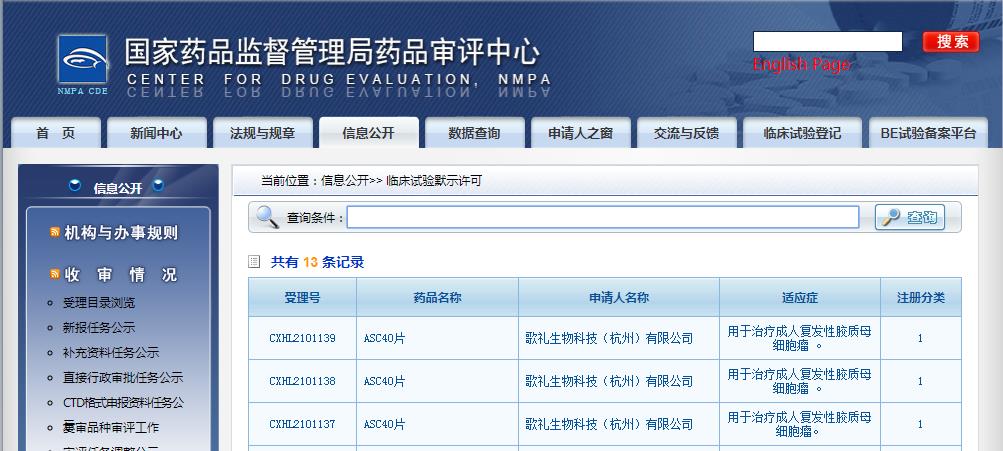
Task: Go to the 首页 tab
Action: [55, 133]
